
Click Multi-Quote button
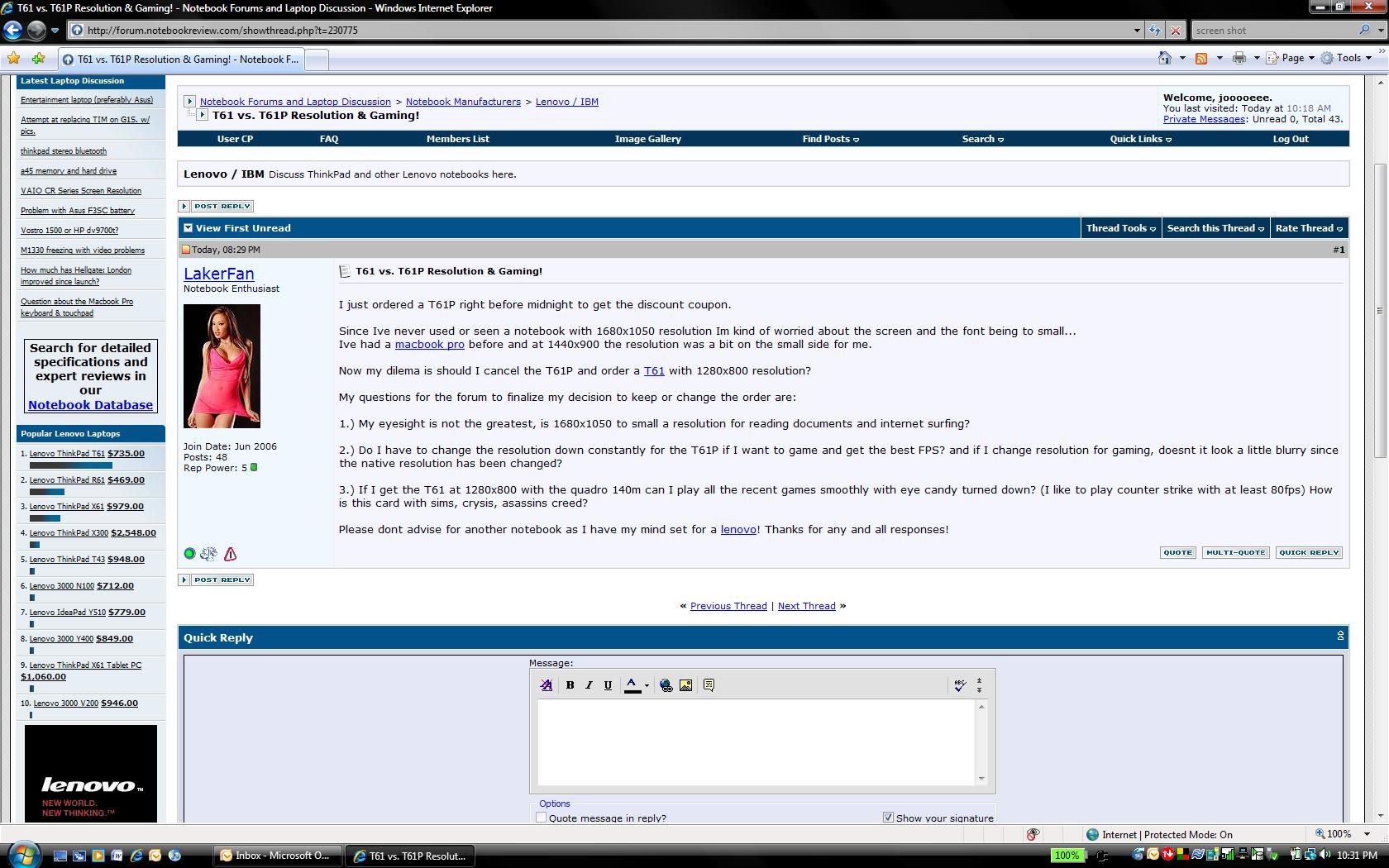click(x=1235, y=552)
